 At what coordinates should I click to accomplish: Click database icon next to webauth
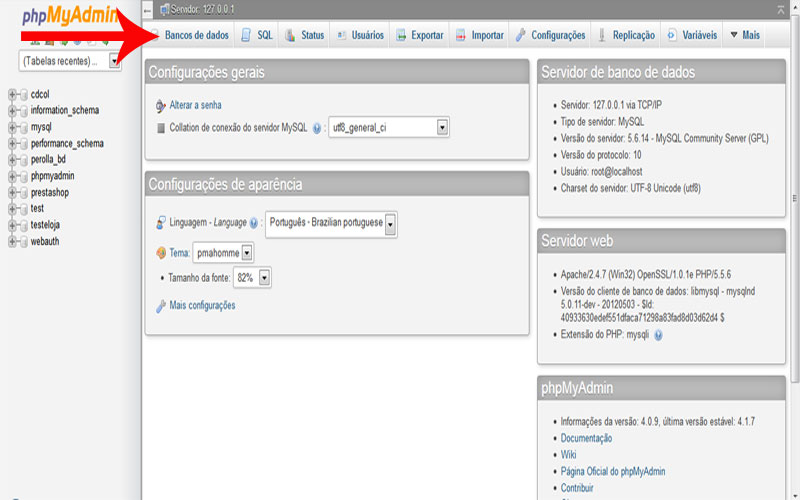click(x=23, y=242)
